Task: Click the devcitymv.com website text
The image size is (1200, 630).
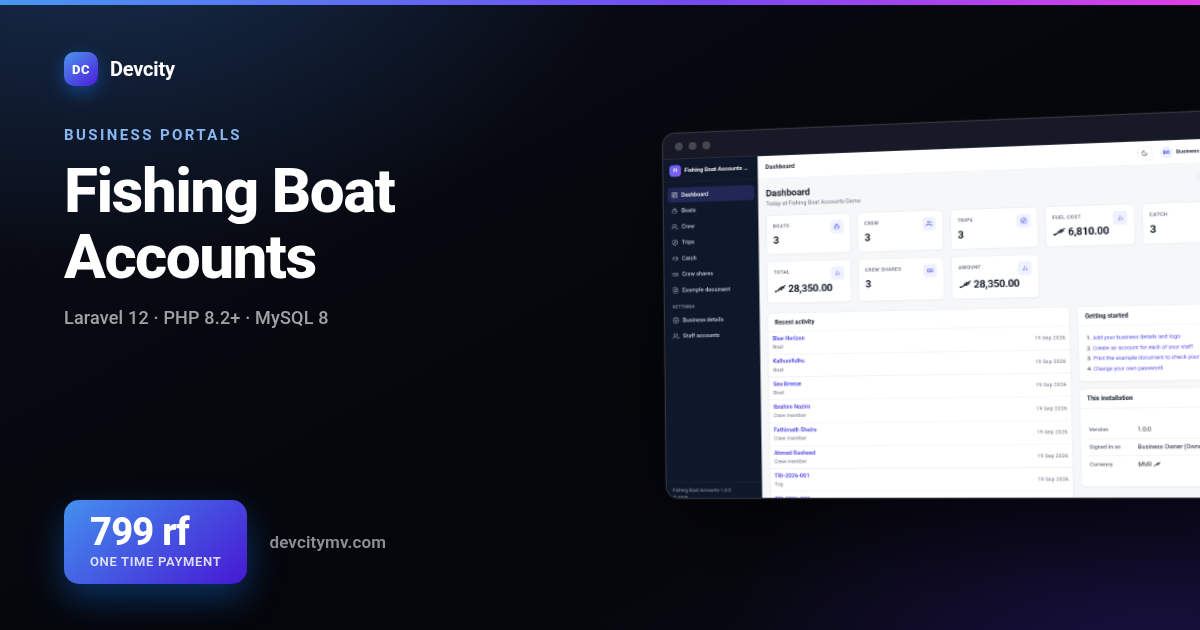Action: (x=327, y=543)
